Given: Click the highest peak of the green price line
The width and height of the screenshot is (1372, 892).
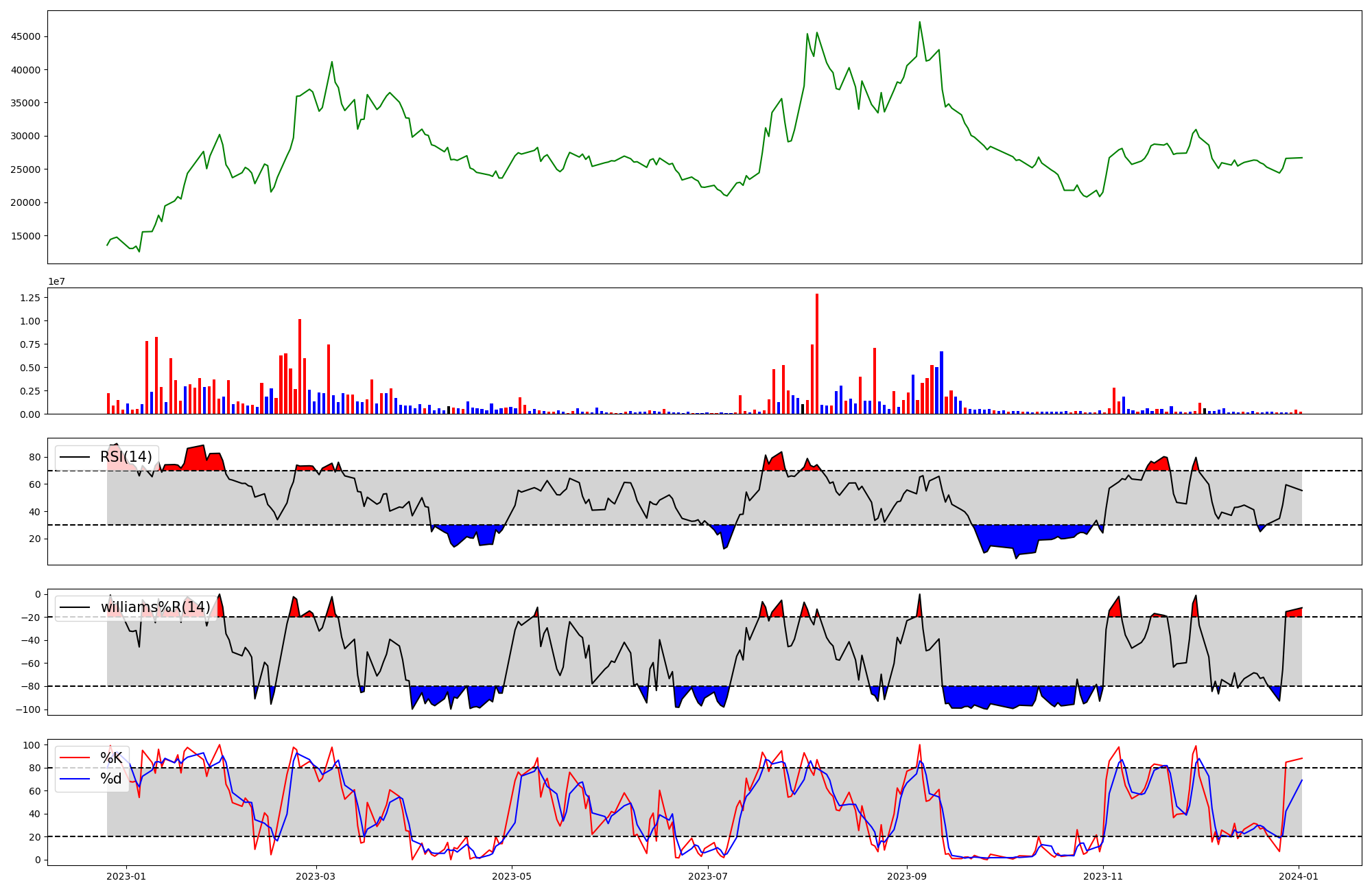Looking at the screenshot, I should pyautogui.click(x=919, y=23).
